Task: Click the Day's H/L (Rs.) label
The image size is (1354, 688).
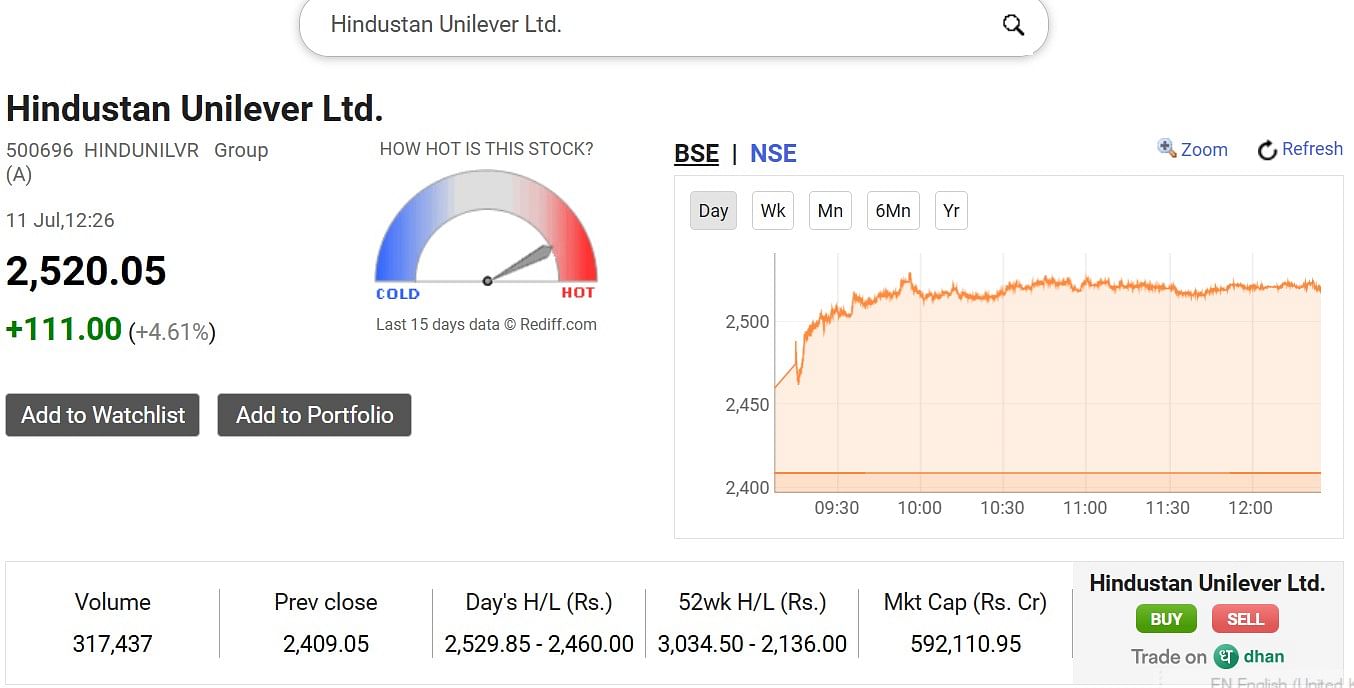Action: click(539, 602)
